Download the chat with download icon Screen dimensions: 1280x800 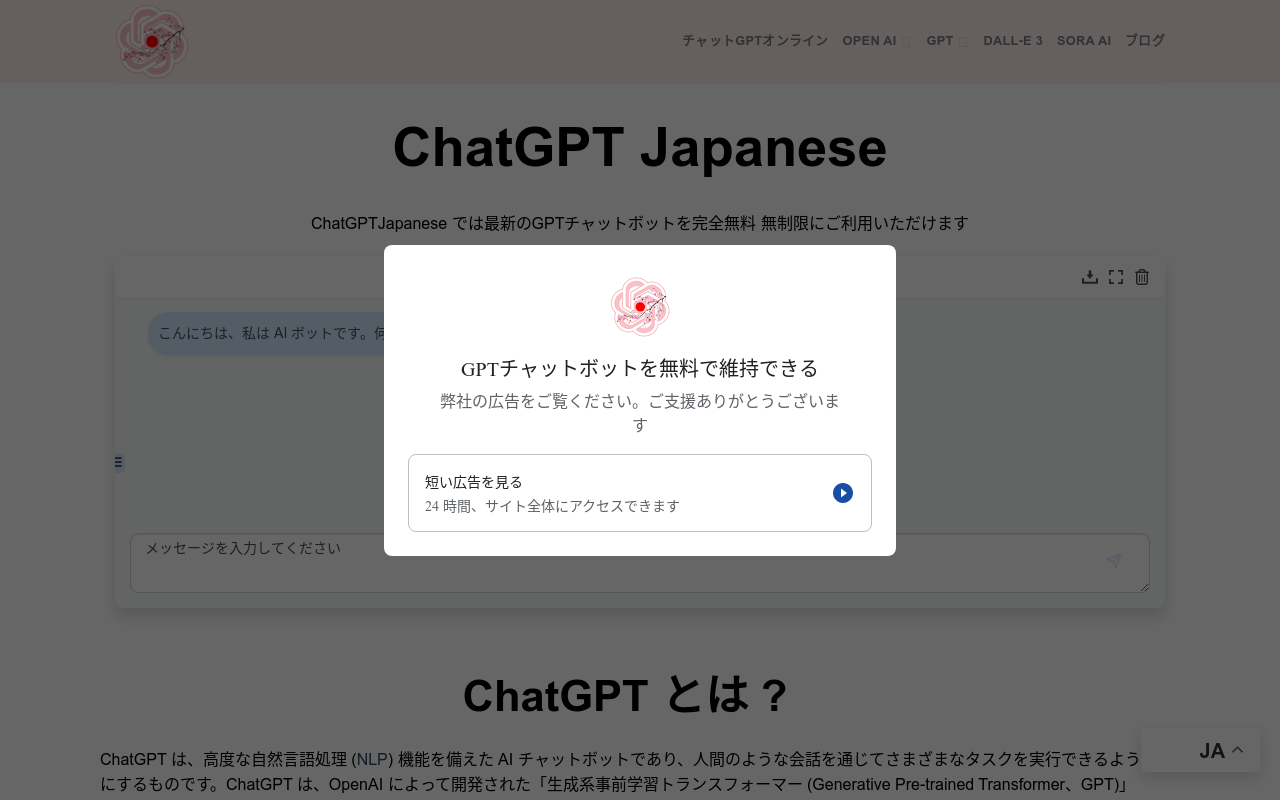[1090, 277]
